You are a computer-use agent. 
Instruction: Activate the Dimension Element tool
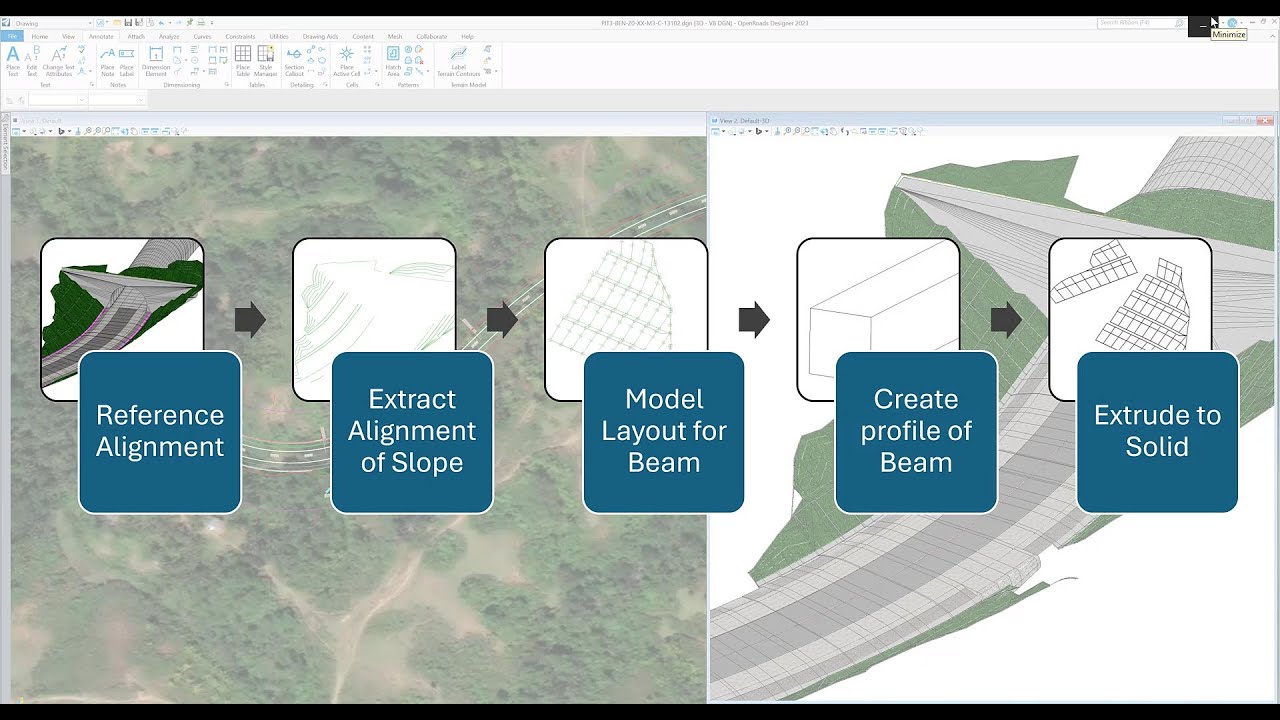[x=156, y=60]
